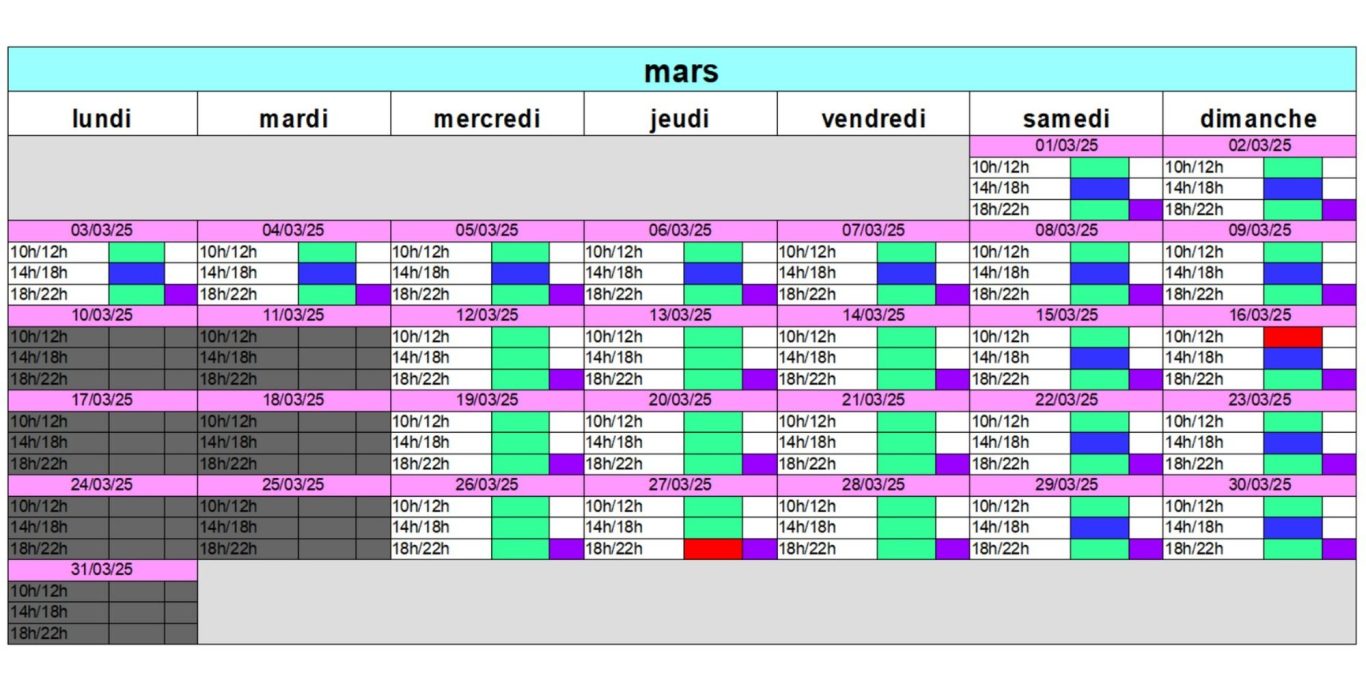Select the 18h/22h label under 07/03/25
The height and width of the screenshot is (689, 1366).
pos(804,294)
